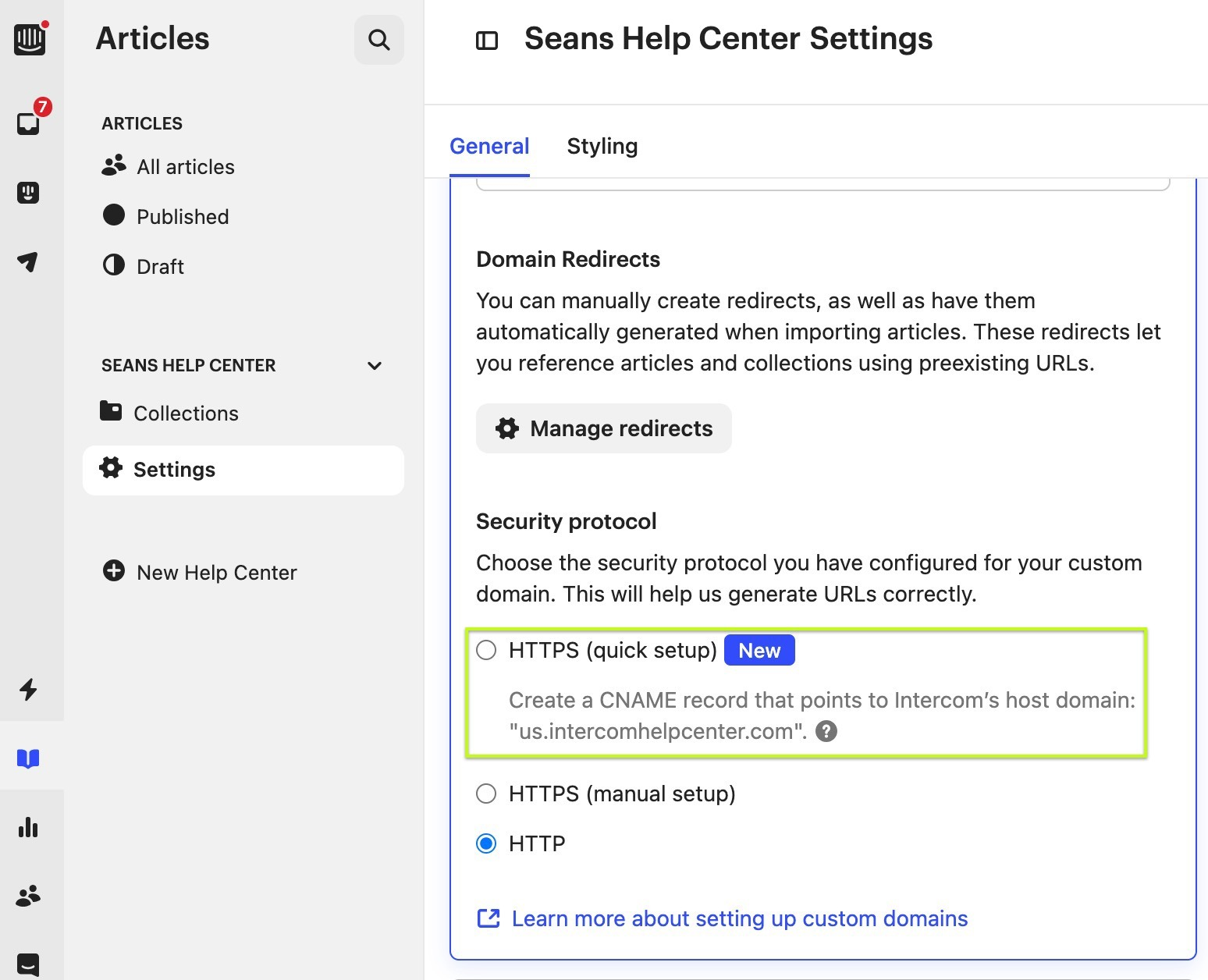Open the Messenger icon at sidebar bottom

[x=29, y=964]
